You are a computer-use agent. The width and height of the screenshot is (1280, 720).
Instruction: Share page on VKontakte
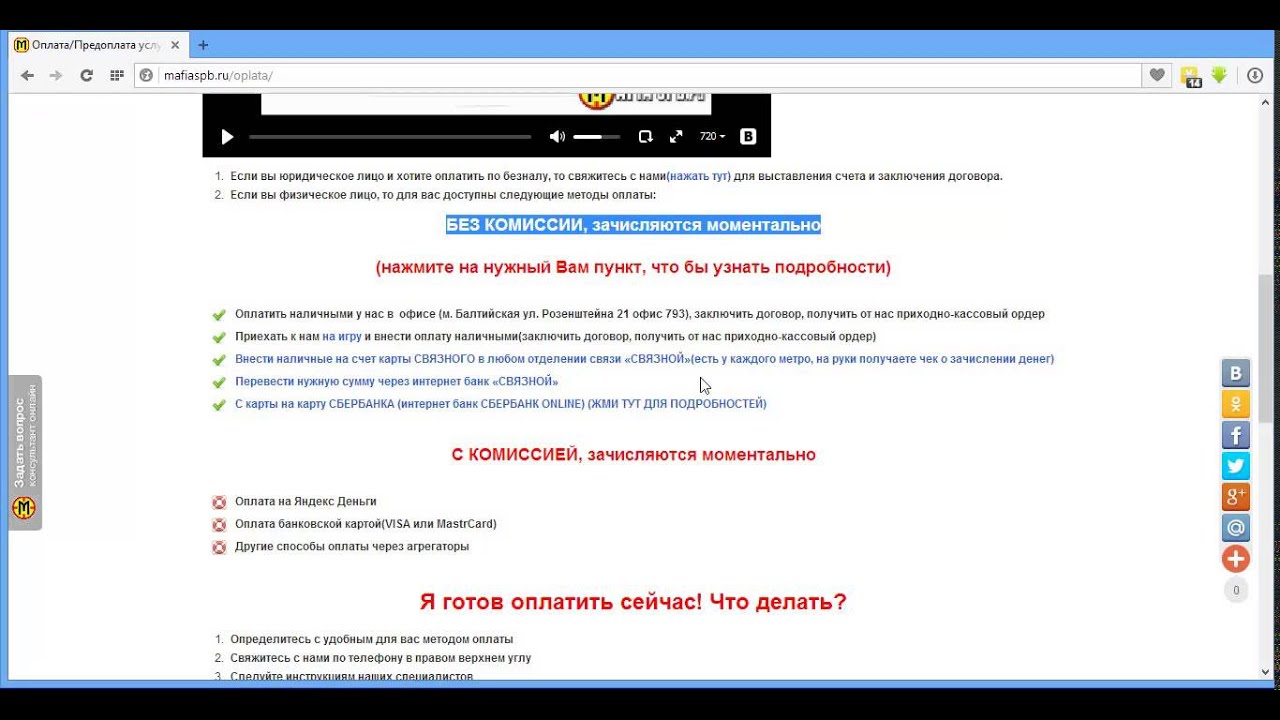pyautogui.click(x=1236, y=373)
